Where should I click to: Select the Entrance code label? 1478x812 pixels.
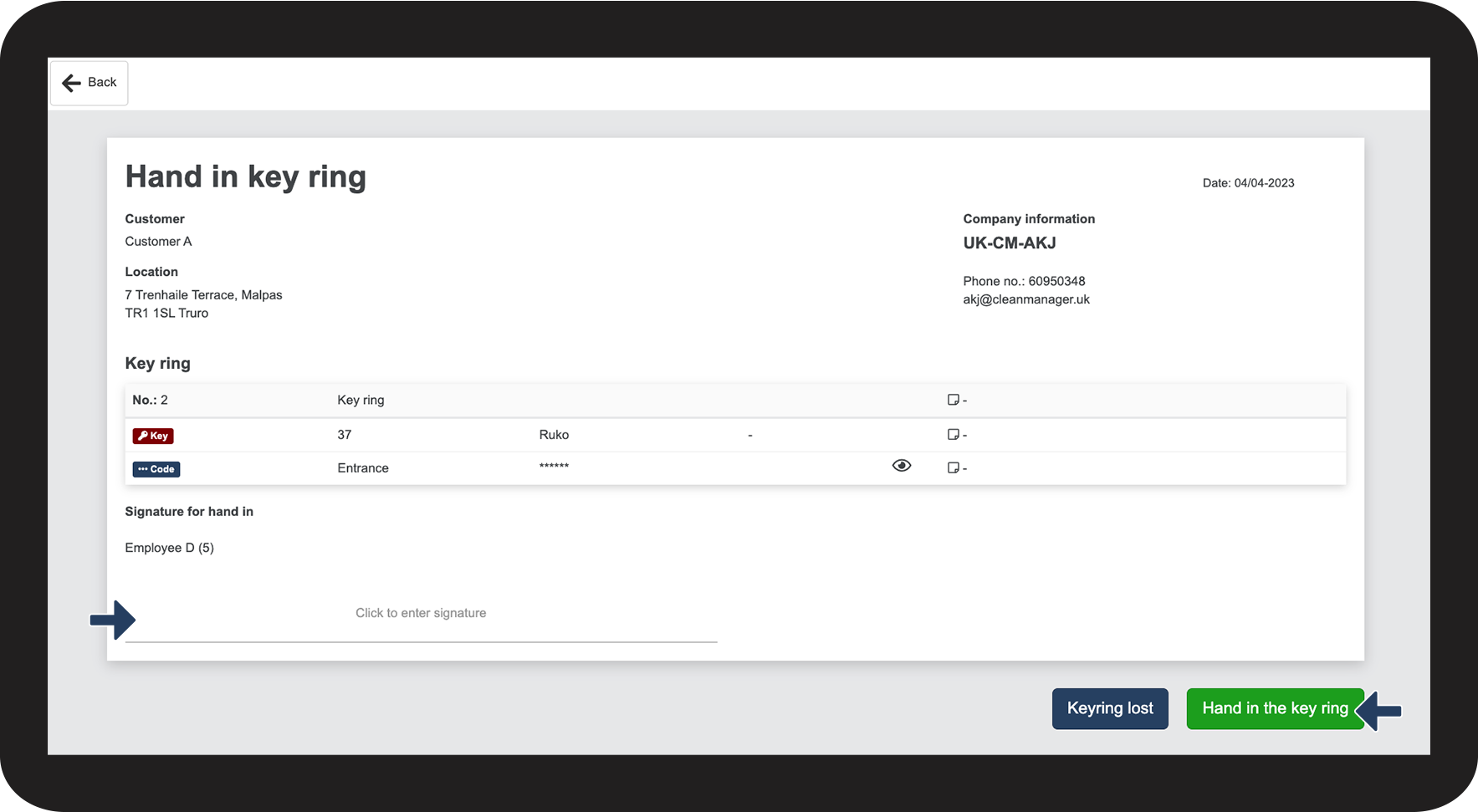pyautogui.click(x=363, y=468)
